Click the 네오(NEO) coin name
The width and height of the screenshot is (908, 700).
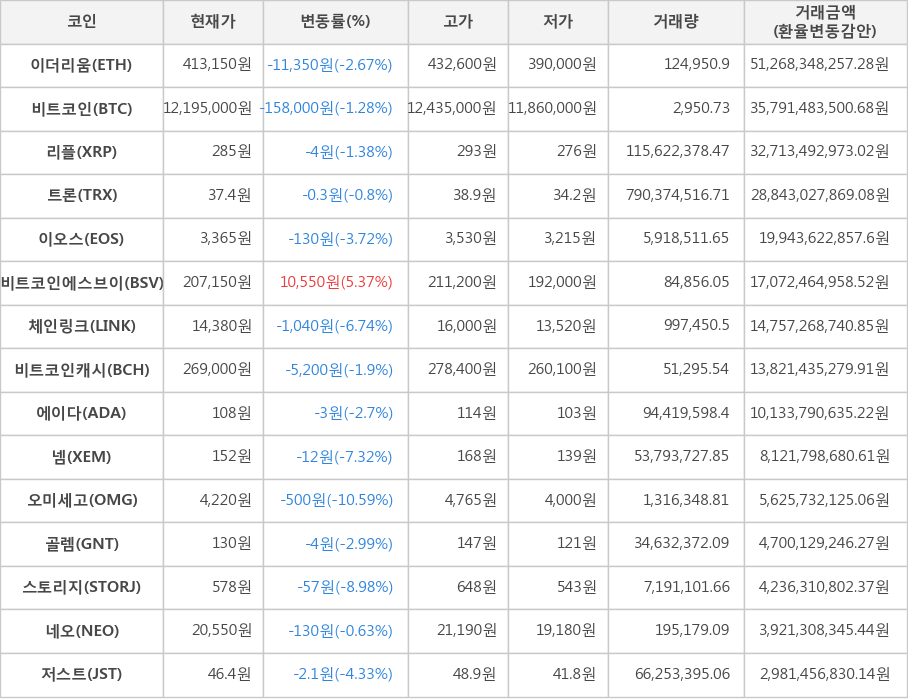tap(82, 631)
